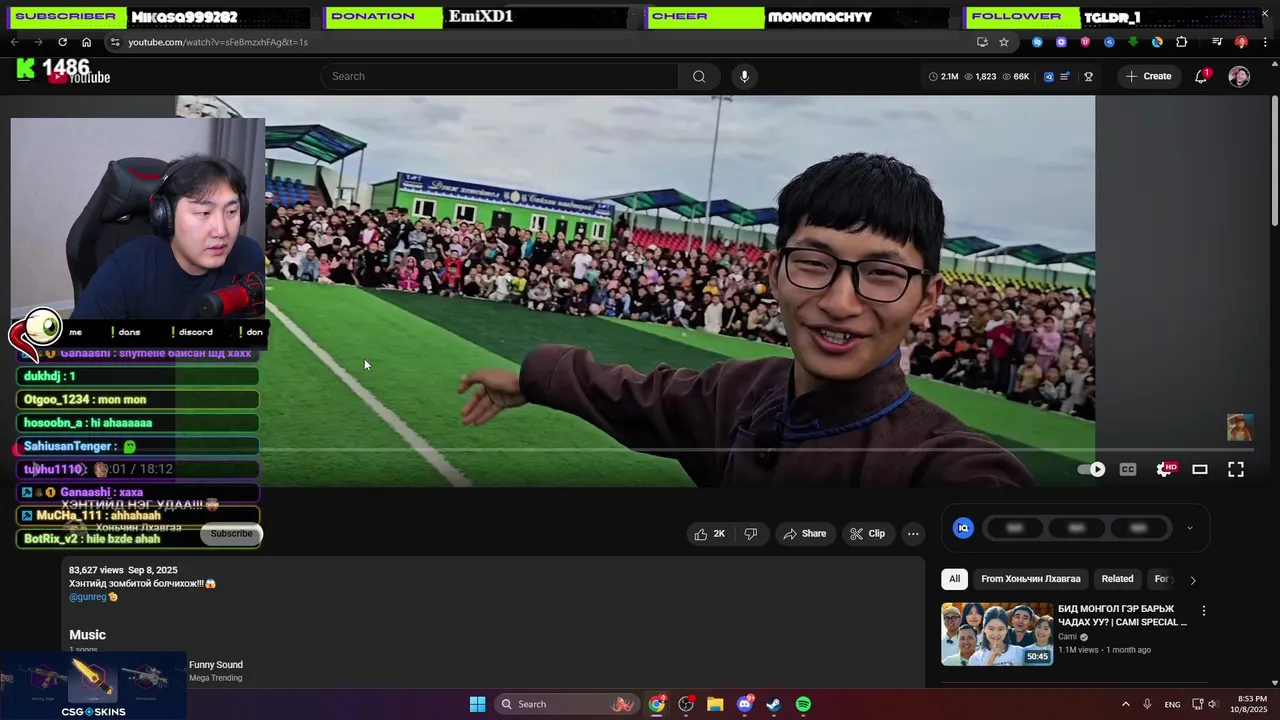Click the vidIQ trophy icon

1089,76
